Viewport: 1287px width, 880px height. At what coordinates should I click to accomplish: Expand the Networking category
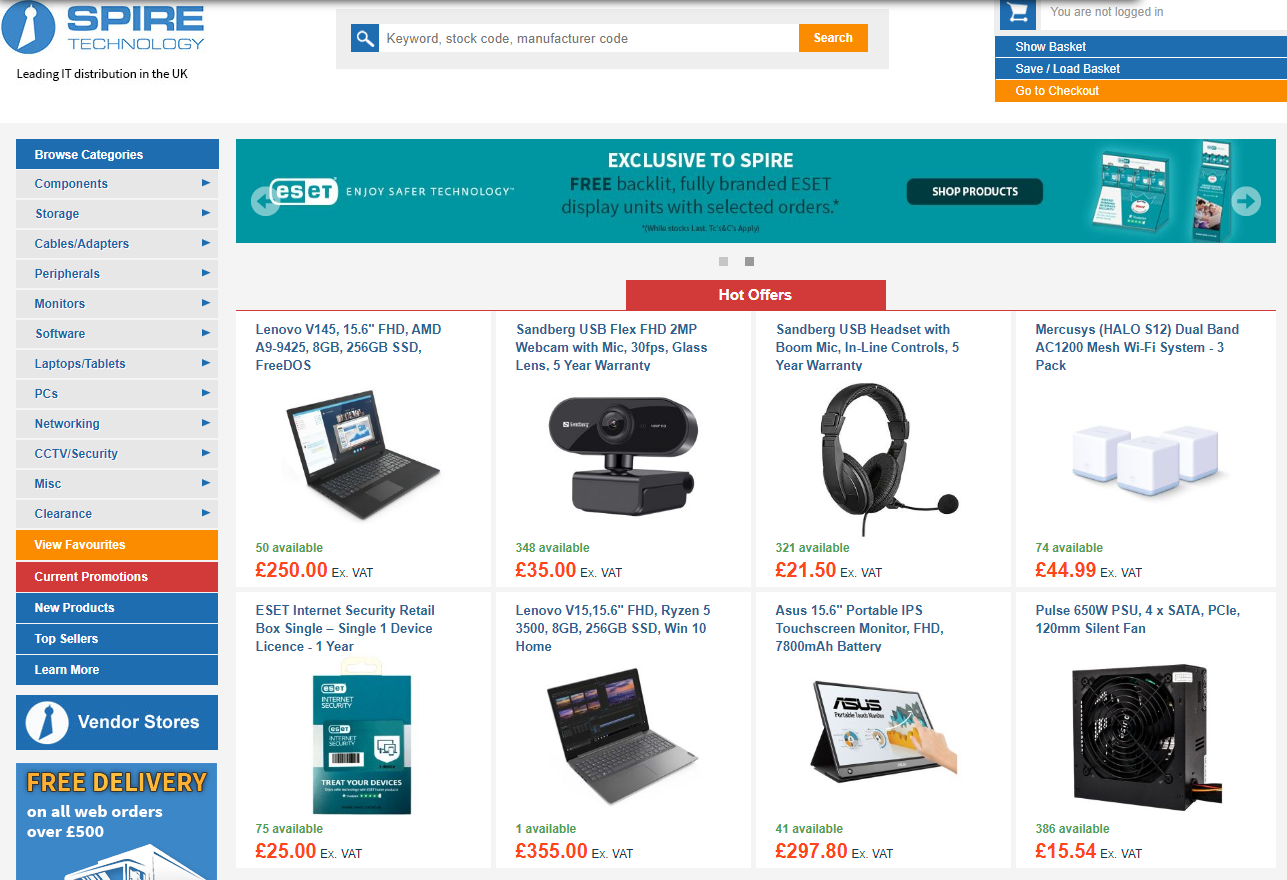tap(117, 424)
